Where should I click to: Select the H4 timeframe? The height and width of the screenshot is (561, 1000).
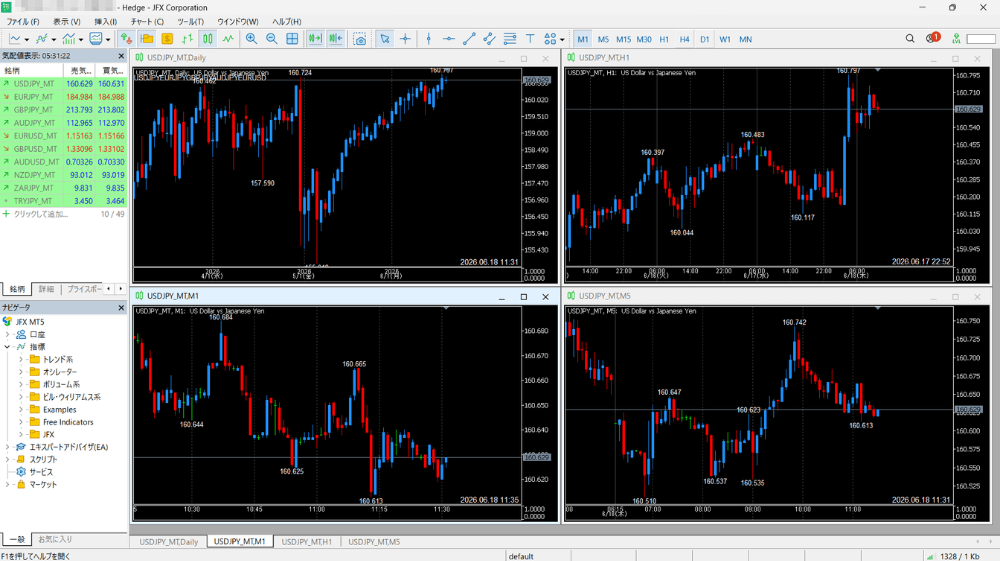684,39
